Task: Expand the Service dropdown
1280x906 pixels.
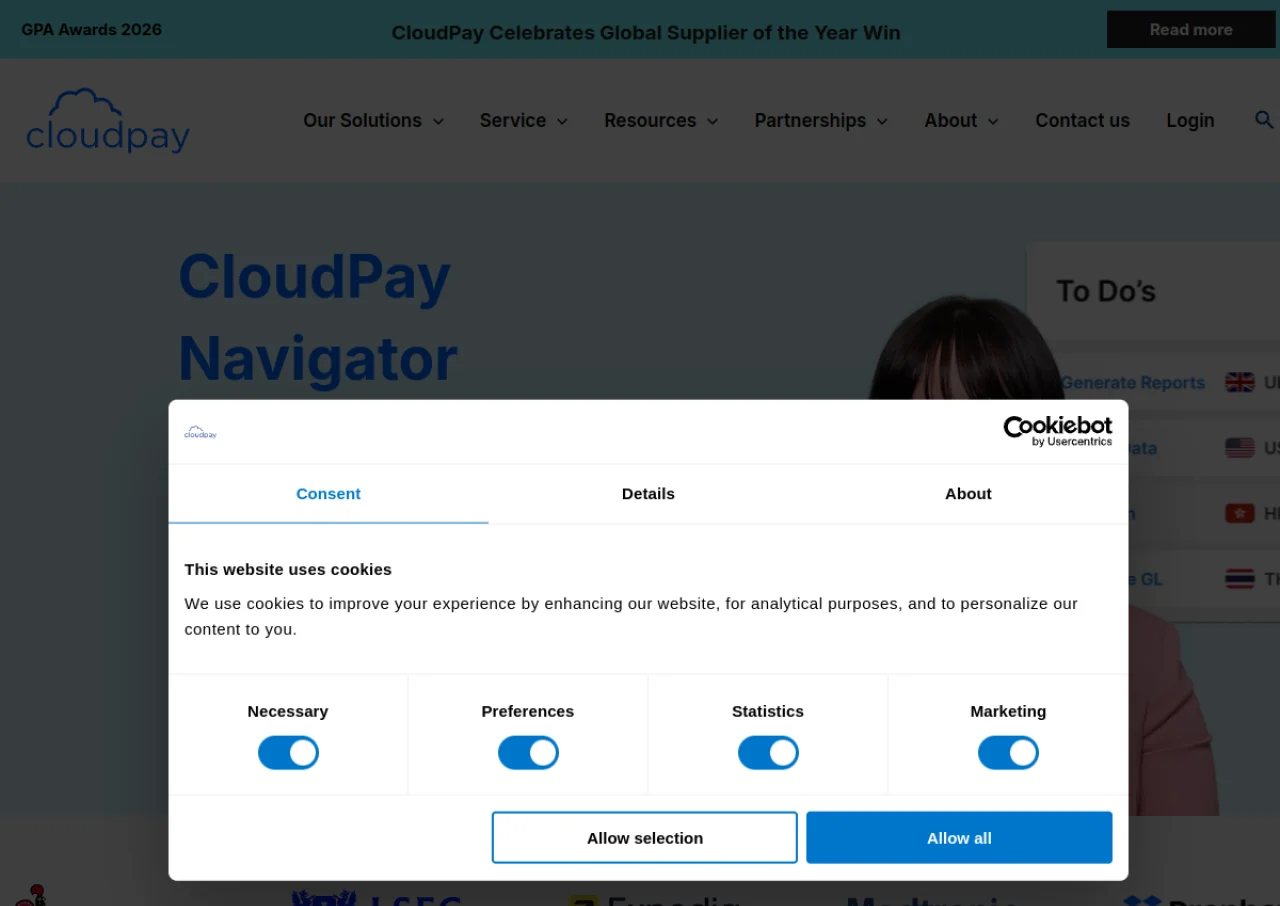Action: (524, 120)
